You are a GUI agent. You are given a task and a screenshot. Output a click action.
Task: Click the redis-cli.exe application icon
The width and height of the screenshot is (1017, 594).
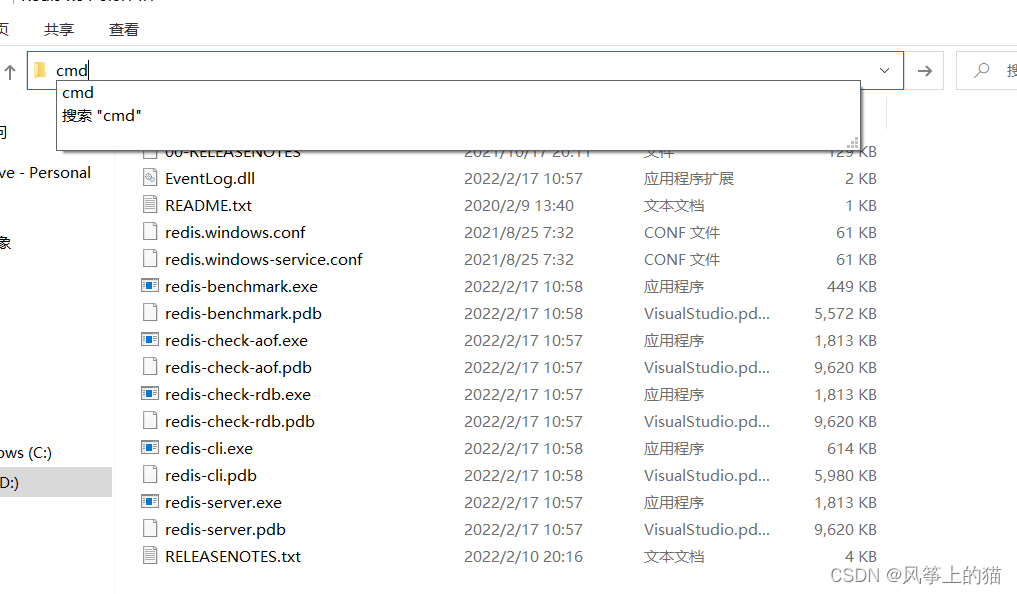pos(150,447)
